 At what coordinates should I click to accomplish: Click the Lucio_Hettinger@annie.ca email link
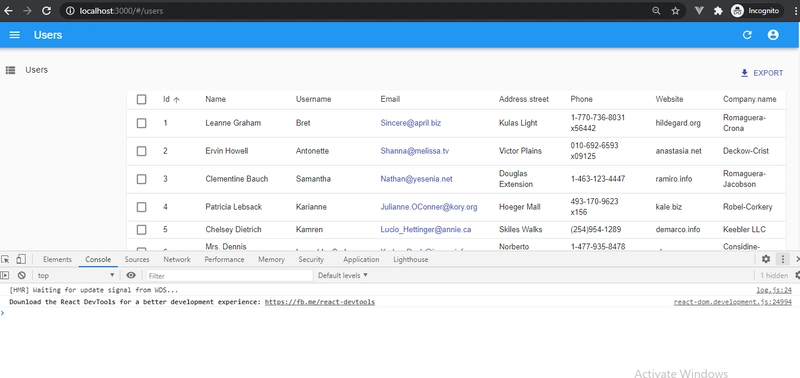426,230
